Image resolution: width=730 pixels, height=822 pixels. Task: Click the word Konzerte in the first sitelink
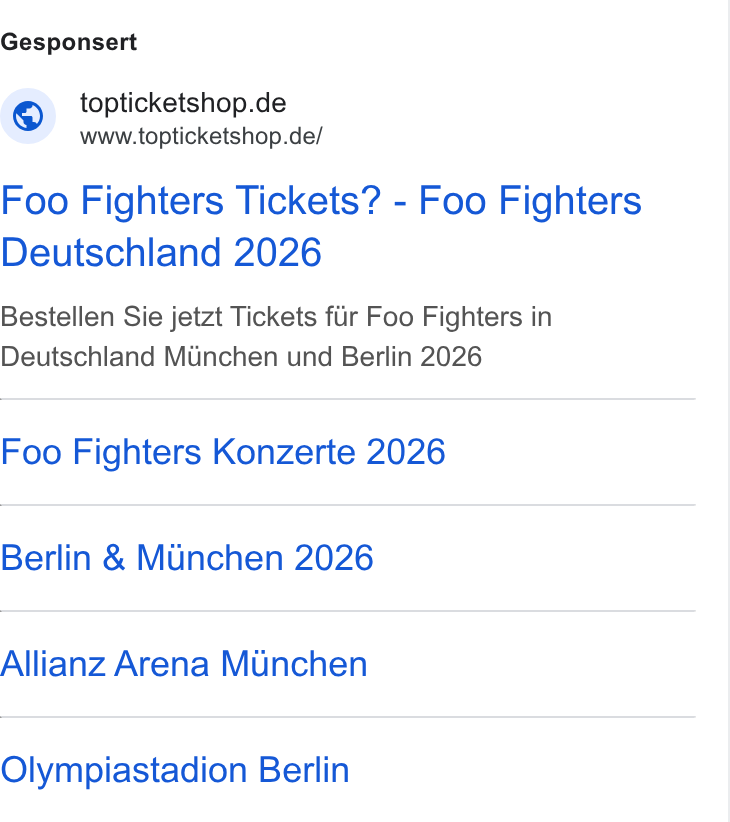[285, 452]
